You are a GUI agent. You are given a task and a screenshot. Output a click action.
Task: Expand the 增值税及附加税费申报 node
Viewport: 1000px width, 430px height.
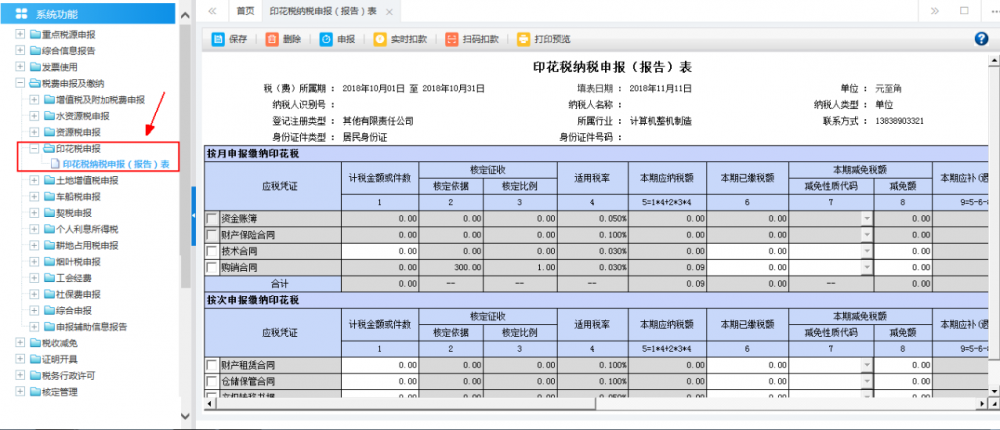[34, 100]
